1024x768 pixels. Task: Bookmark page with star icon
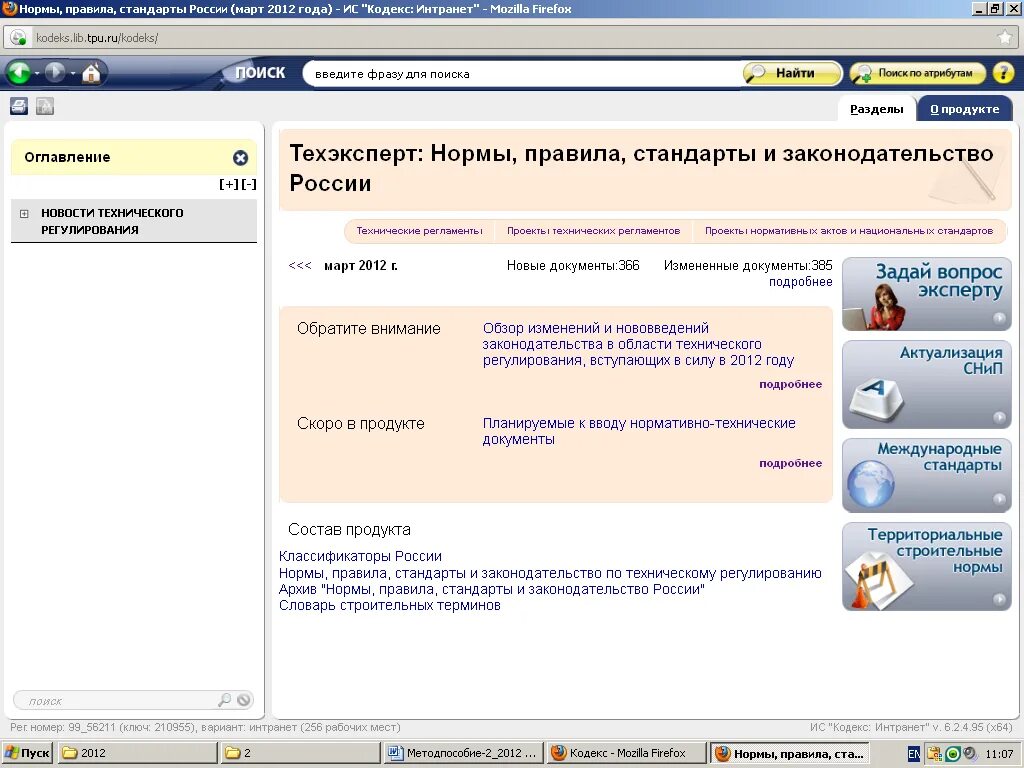click(x=1005, y=38)
